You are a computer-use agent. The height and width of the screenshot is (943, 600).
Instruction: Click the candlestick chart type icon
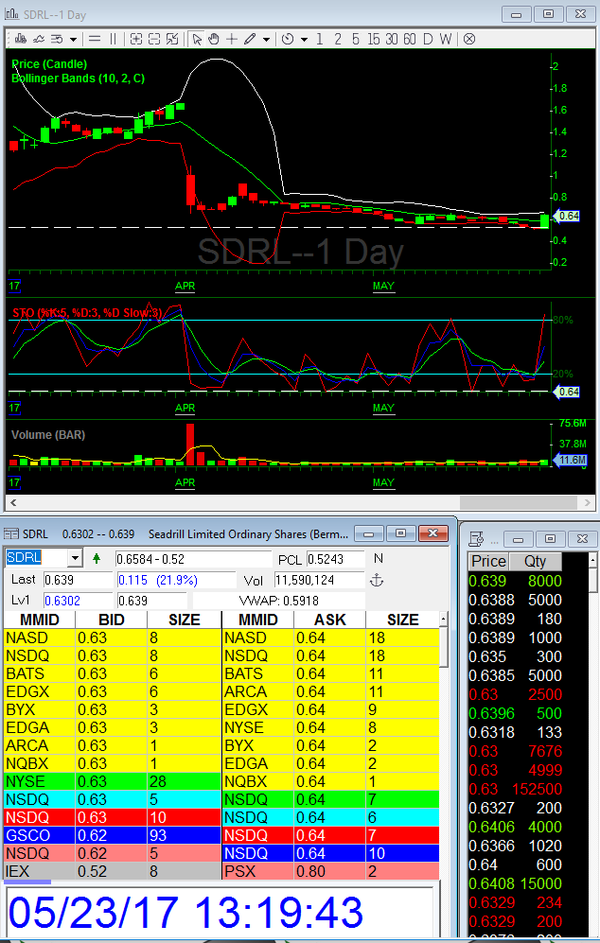tap(19, 39)
